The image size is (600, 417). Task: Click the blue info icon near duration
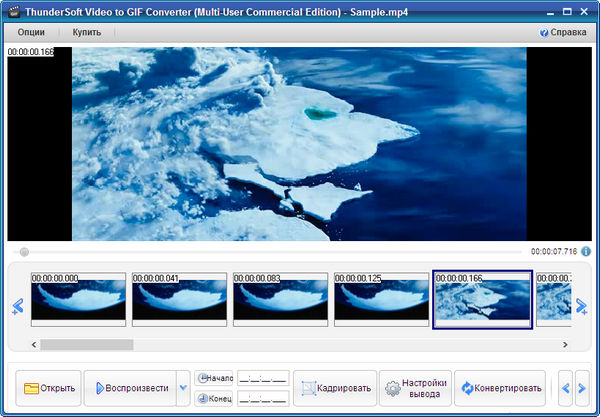pos(586,252)
